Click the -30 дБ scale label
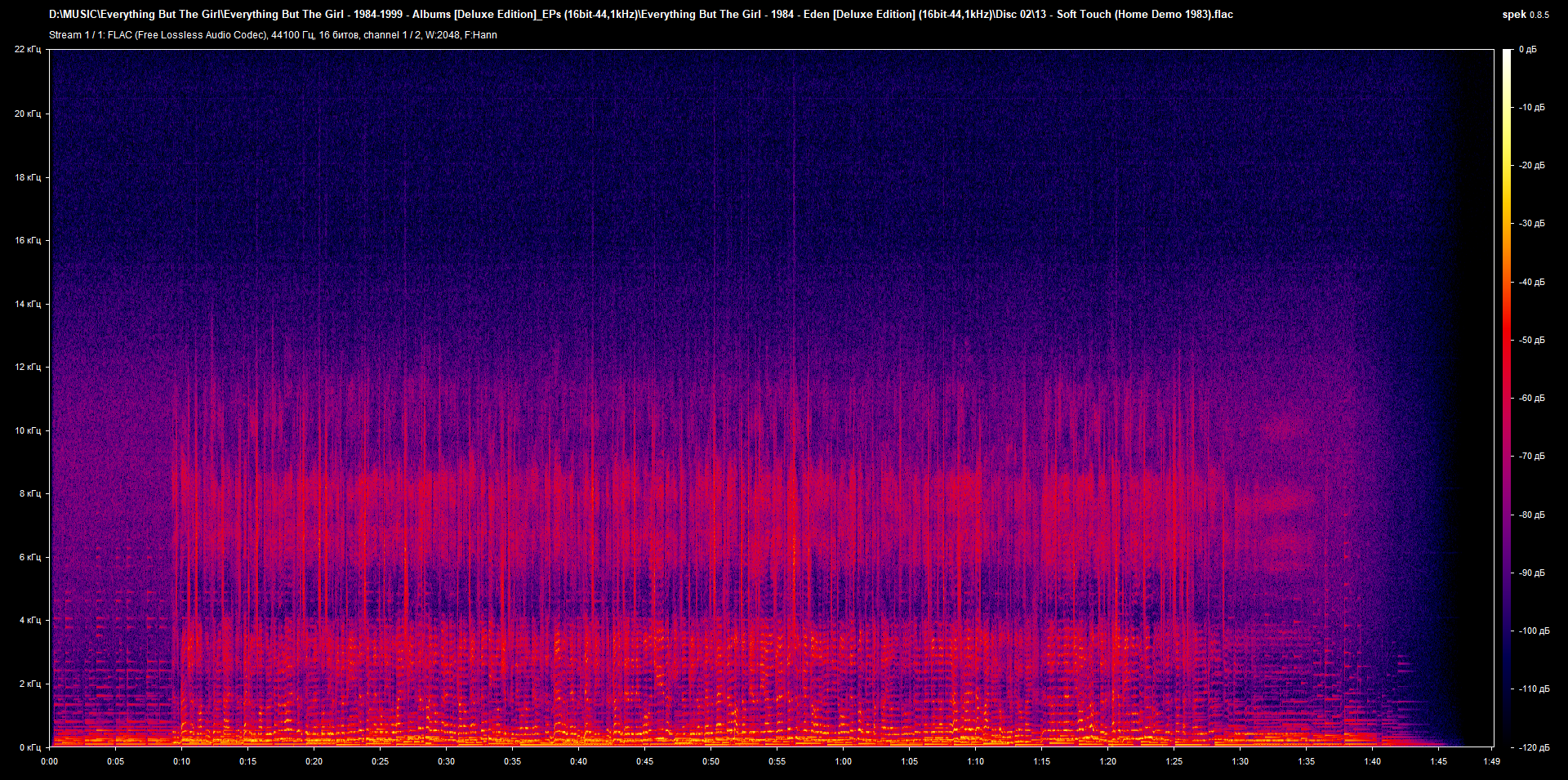 [x=1531, y=224]
